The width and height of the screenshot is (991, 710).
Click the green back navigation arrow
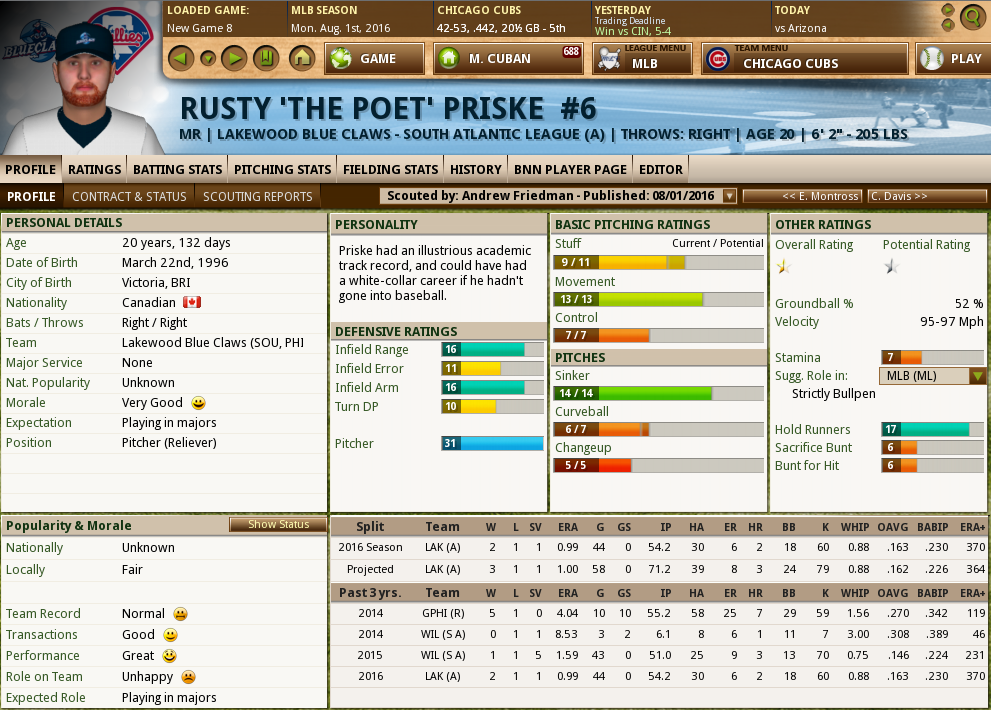179,58
